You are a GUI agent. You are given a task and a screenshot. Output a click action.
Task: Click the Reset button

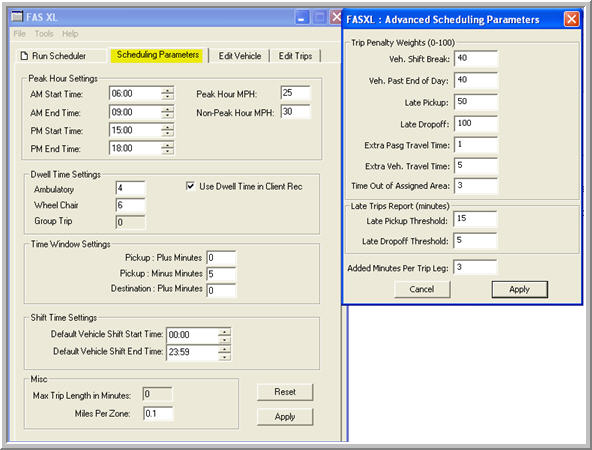(285, 392)
